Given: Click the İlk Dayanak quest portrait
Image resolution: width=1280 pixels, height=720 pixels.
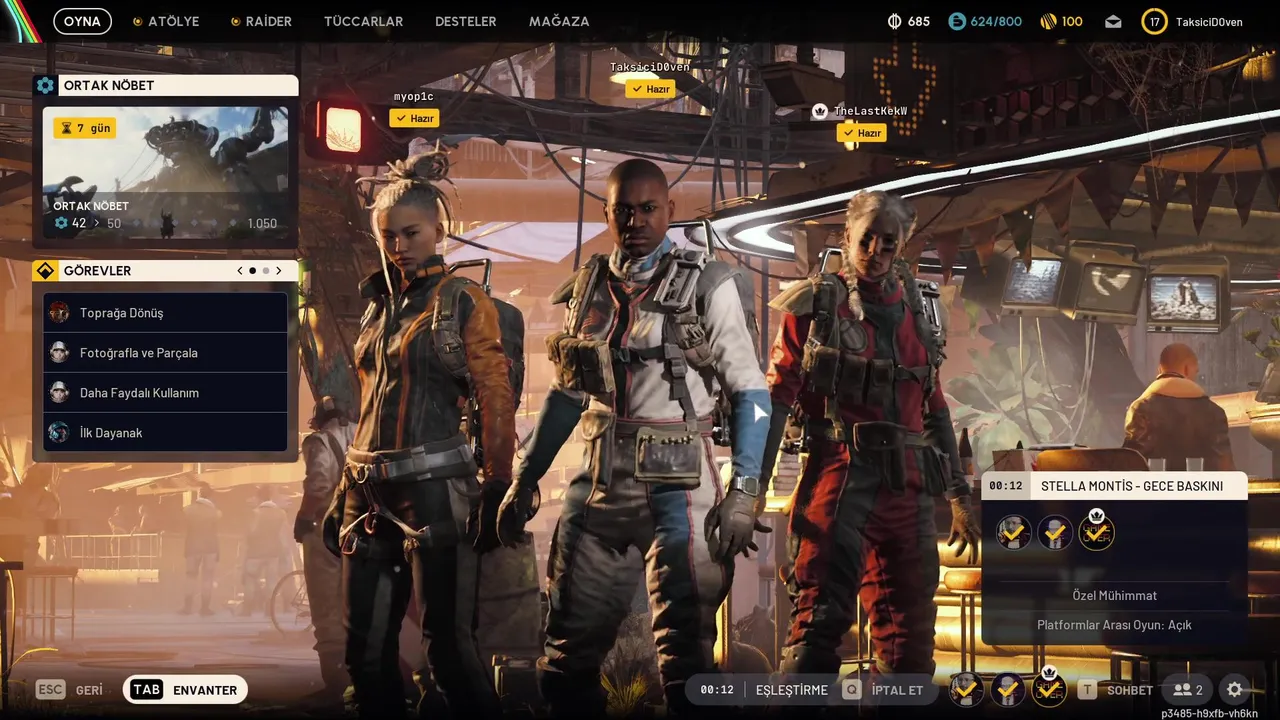Looking at the screenshot, I should click(x=59, y=433).
